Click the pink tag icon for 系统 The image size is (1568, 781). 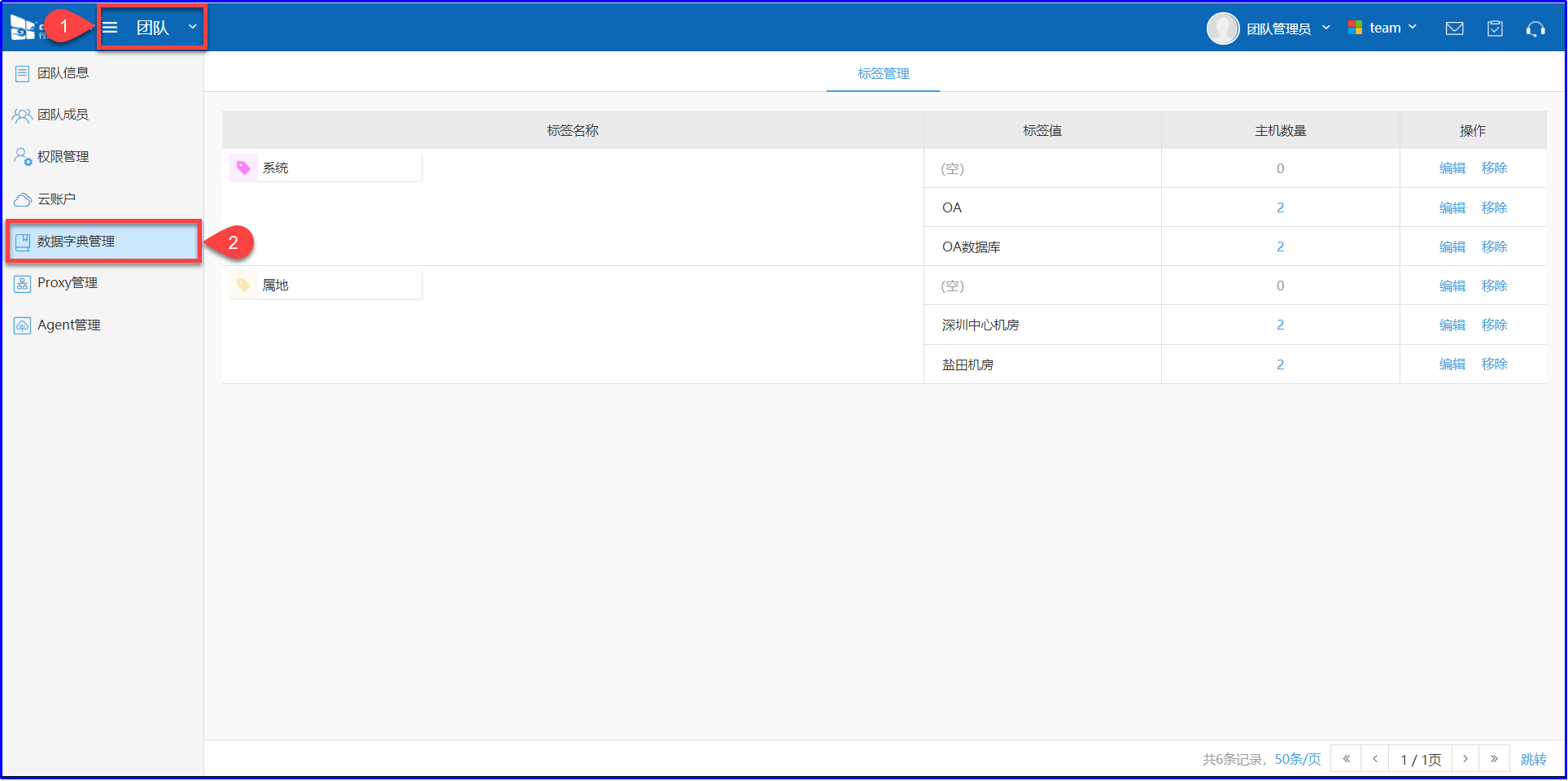click(x=243, y=168)
